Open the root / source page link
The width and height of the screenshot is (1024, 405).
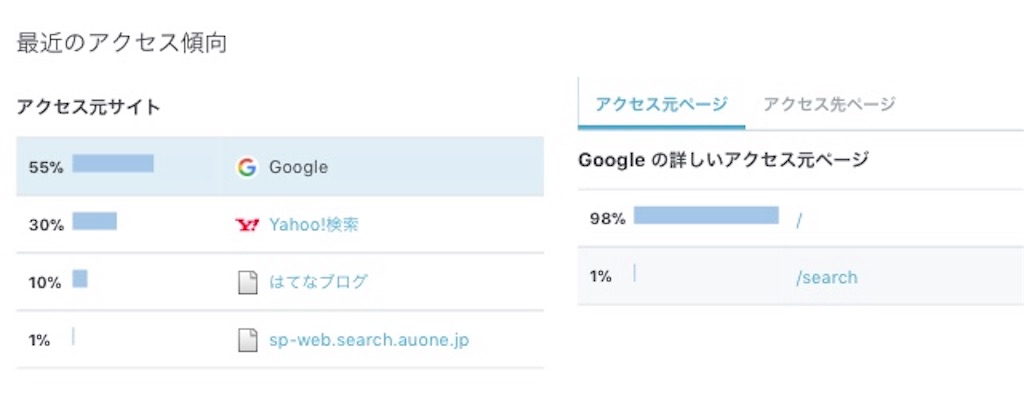point(799,220)
